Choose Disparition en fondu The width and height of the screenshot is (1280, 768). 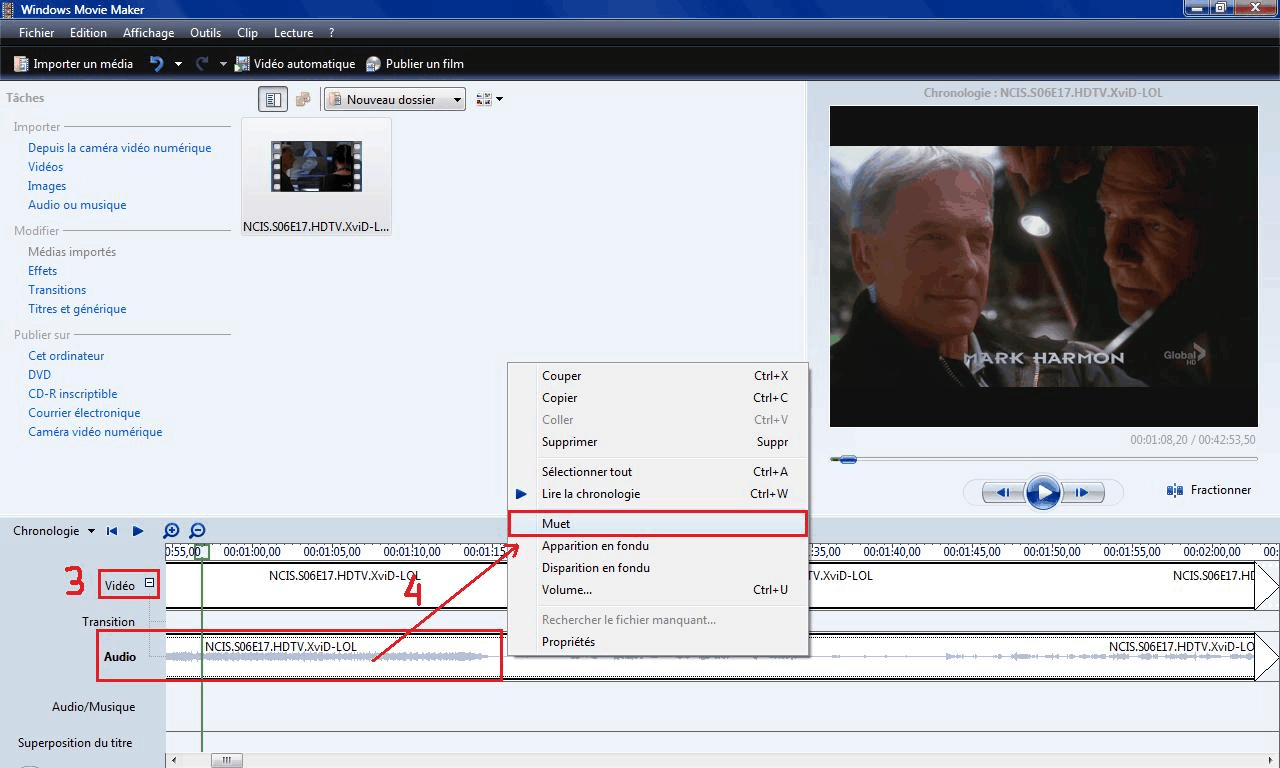[658, 568]
